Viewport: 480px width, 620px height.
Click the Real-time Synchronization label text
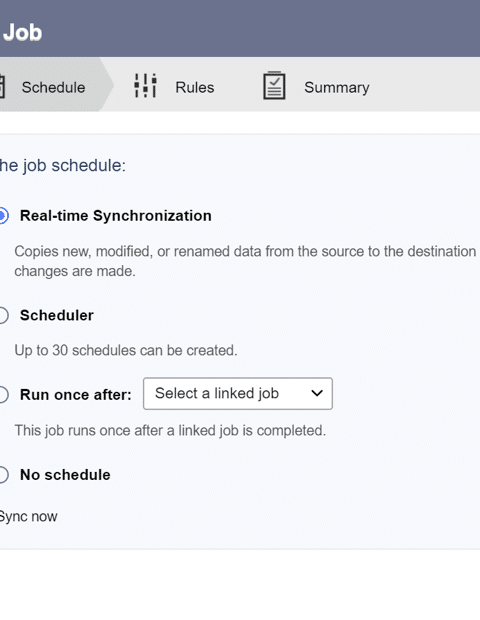pos(115,216)
